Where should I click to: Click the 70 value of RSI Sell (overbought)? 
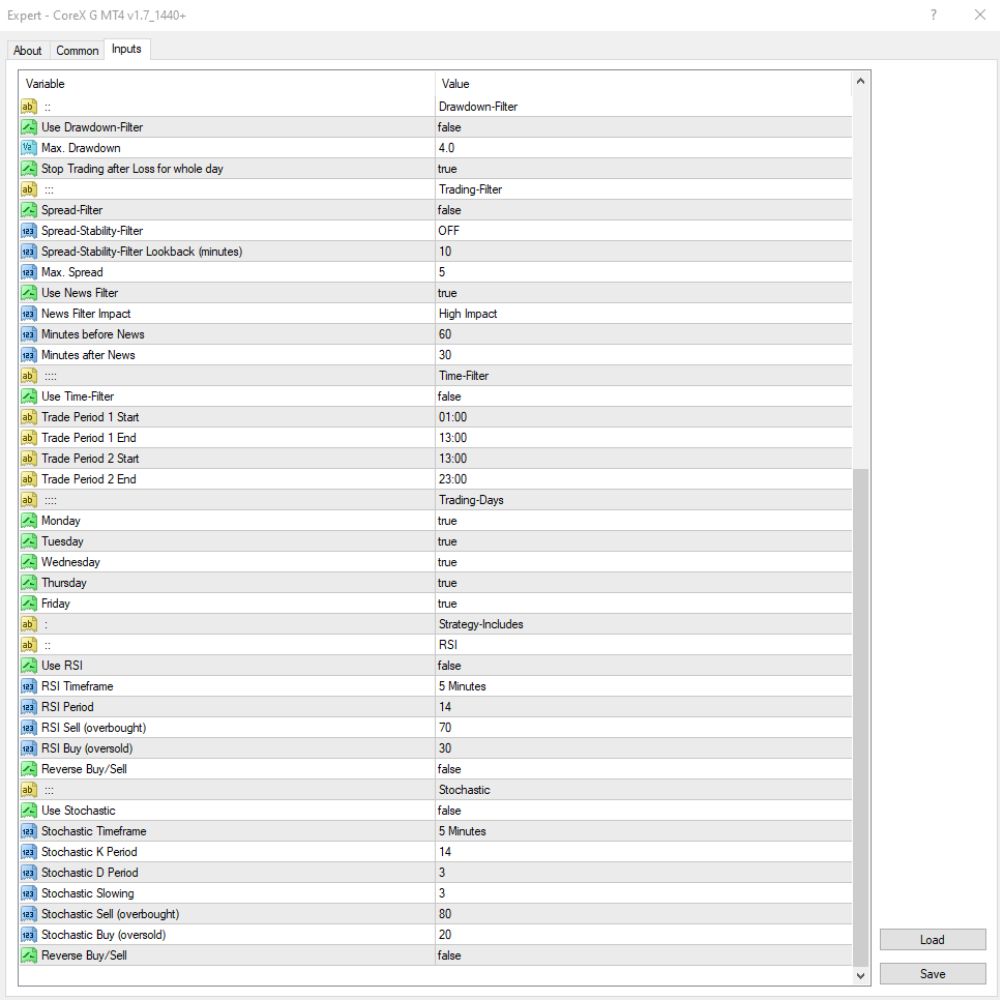[x=445, y=728]
